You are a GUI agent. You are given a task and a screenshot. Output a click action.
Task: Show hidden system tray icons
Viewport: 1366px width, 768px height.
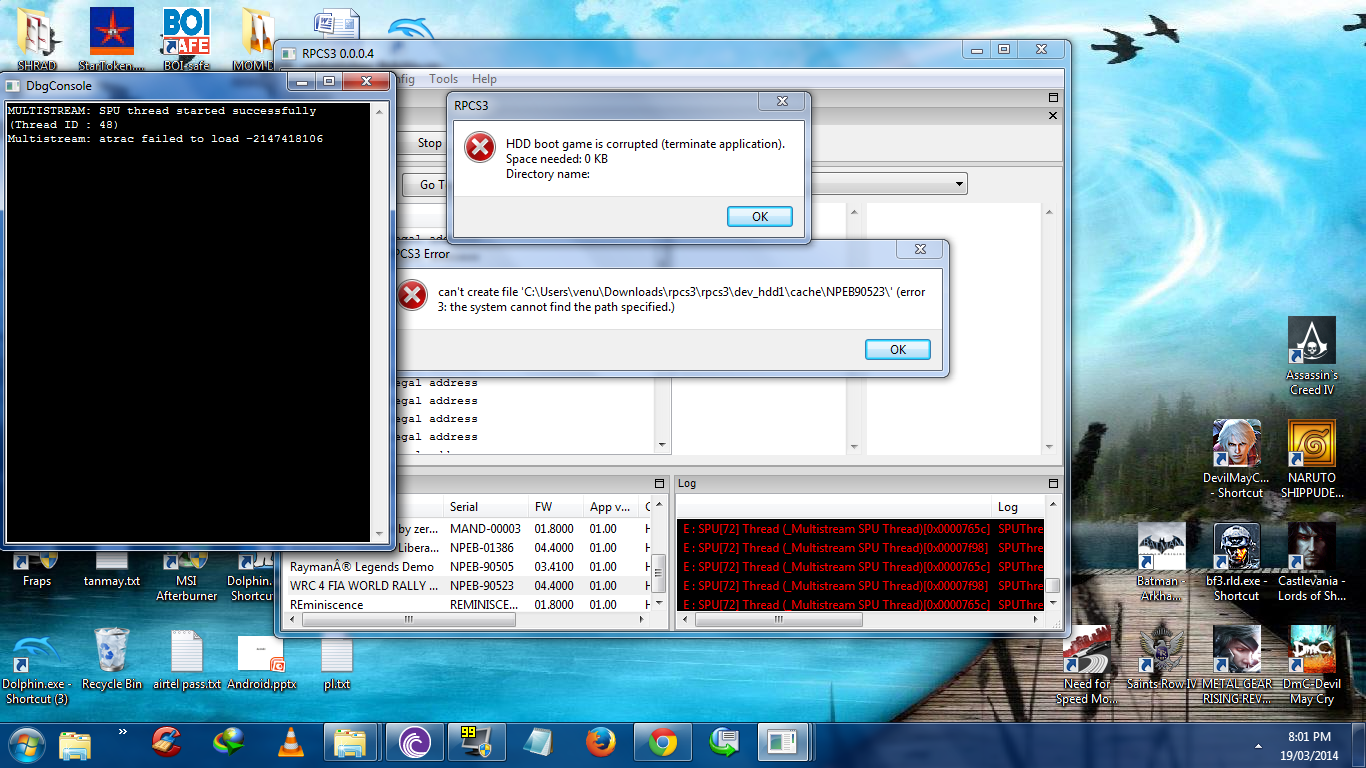point(1258,746)
